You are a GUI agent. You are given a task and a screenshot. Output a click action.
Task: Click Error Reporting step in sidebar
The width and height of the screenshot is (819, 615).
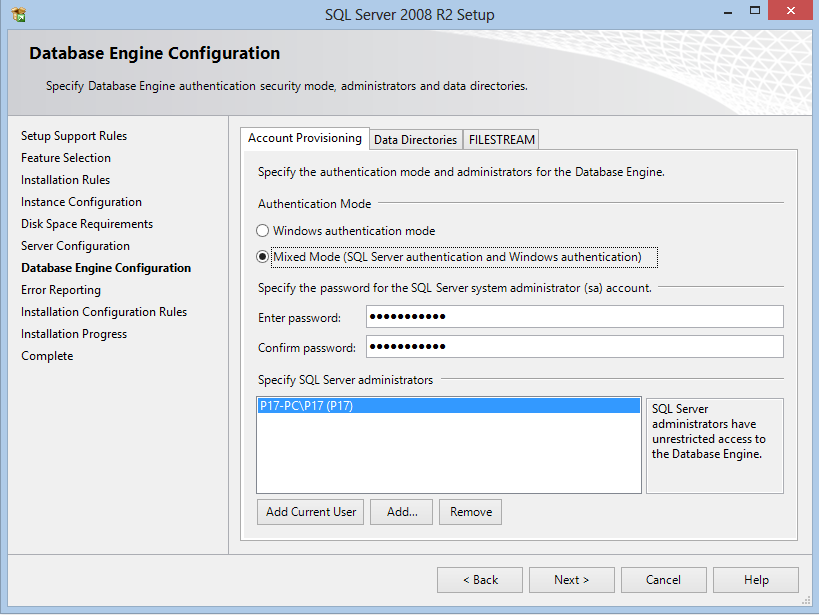point(61,289)
